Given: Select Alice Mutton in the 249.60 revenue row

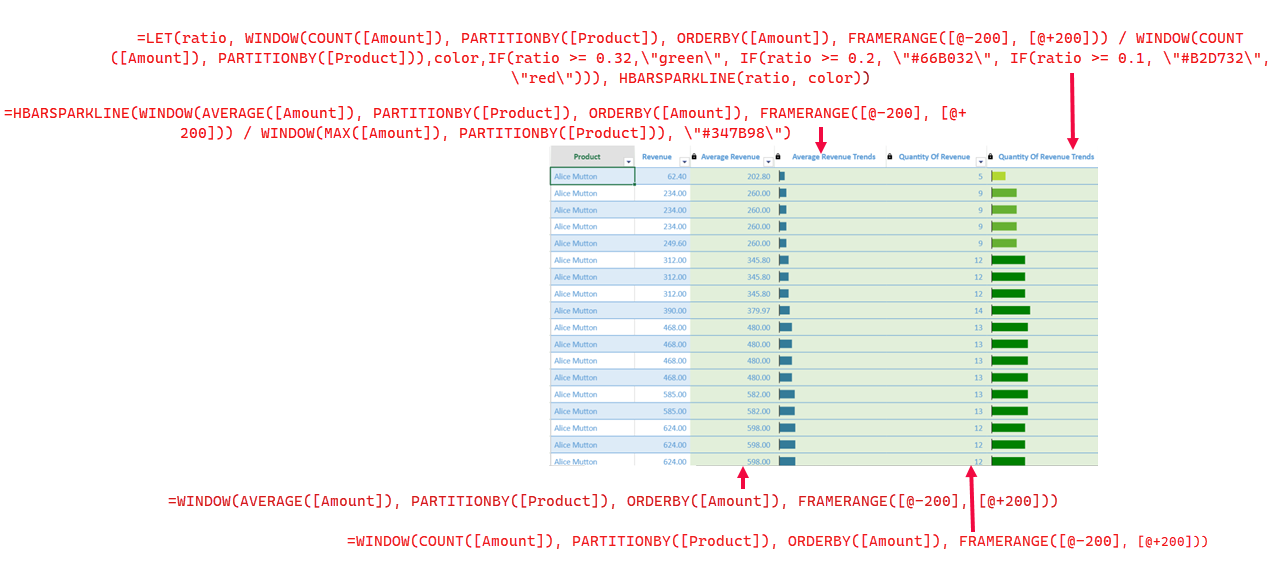Looking at the screenshot, I should (x=592, y=243).
